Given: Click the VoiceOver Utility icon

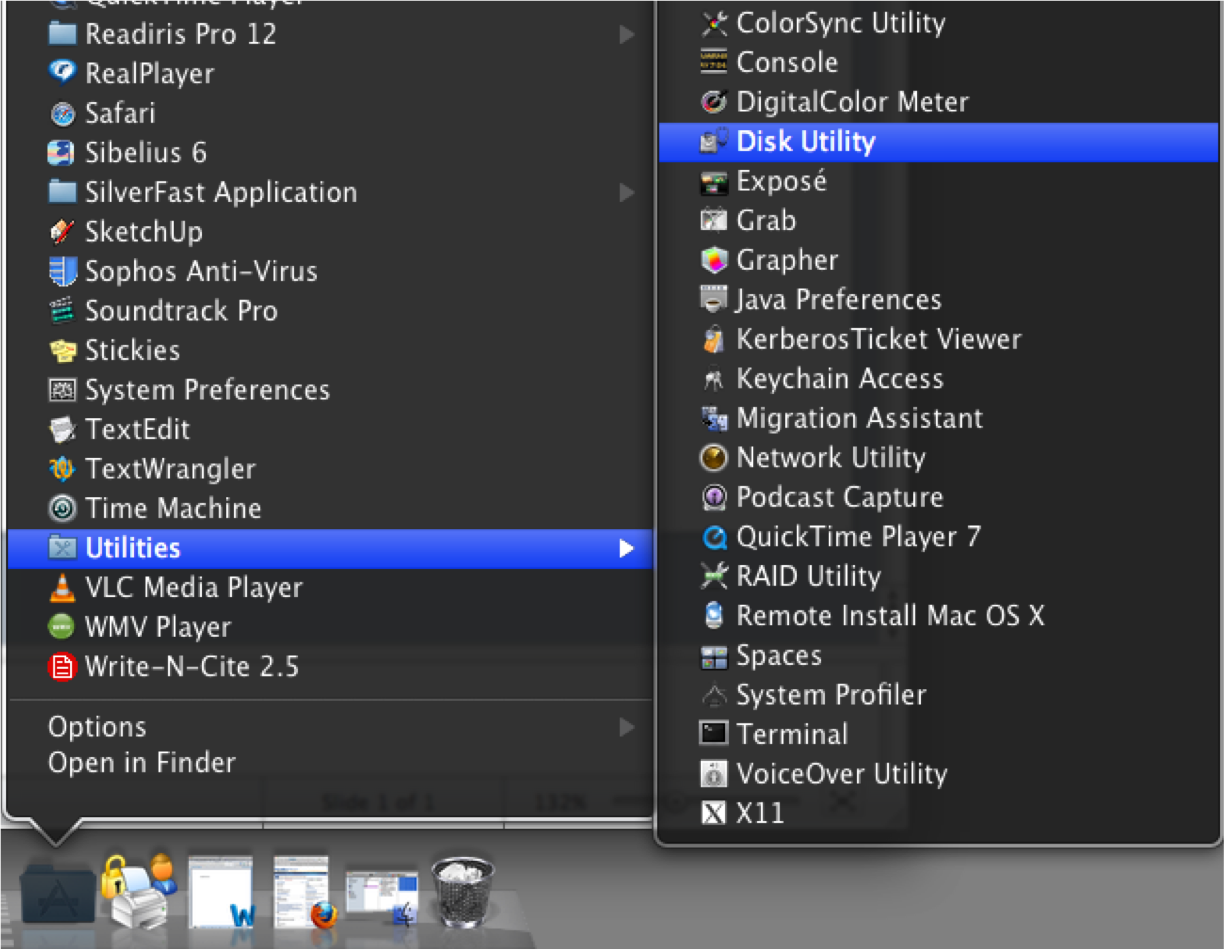Looking at the screenshot, I should point(713,774).
